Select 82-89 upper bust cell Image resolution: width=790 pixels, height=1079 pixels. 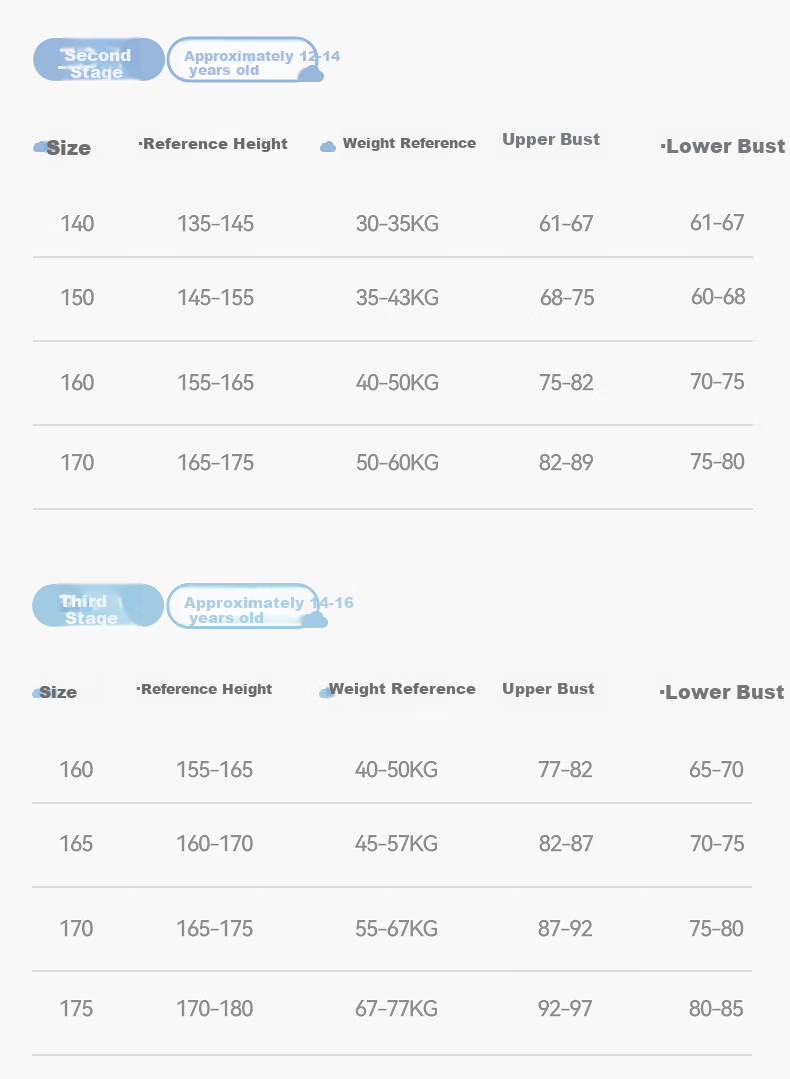pos(566,462)
